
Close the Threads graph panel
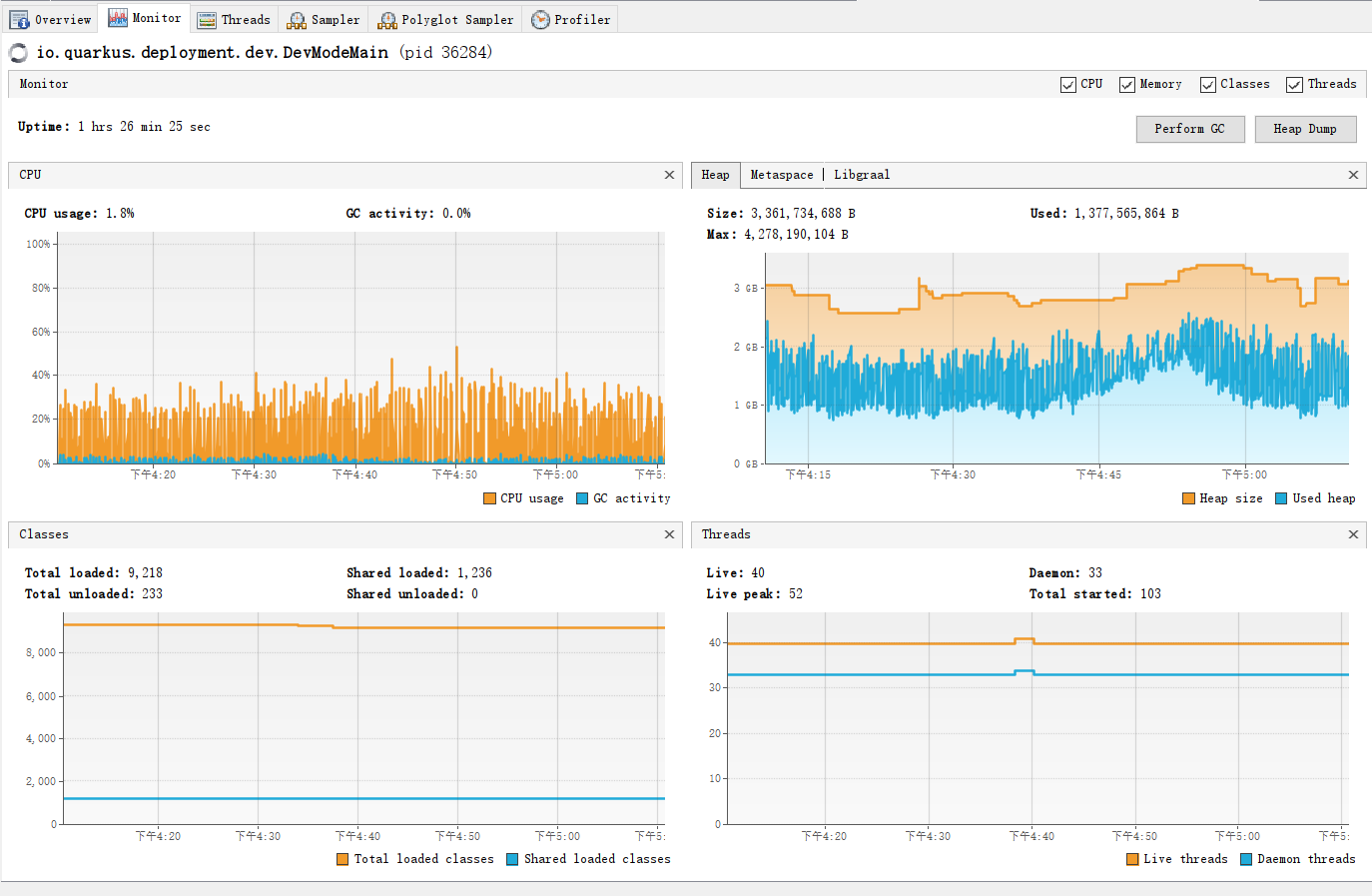[1353, 534]
